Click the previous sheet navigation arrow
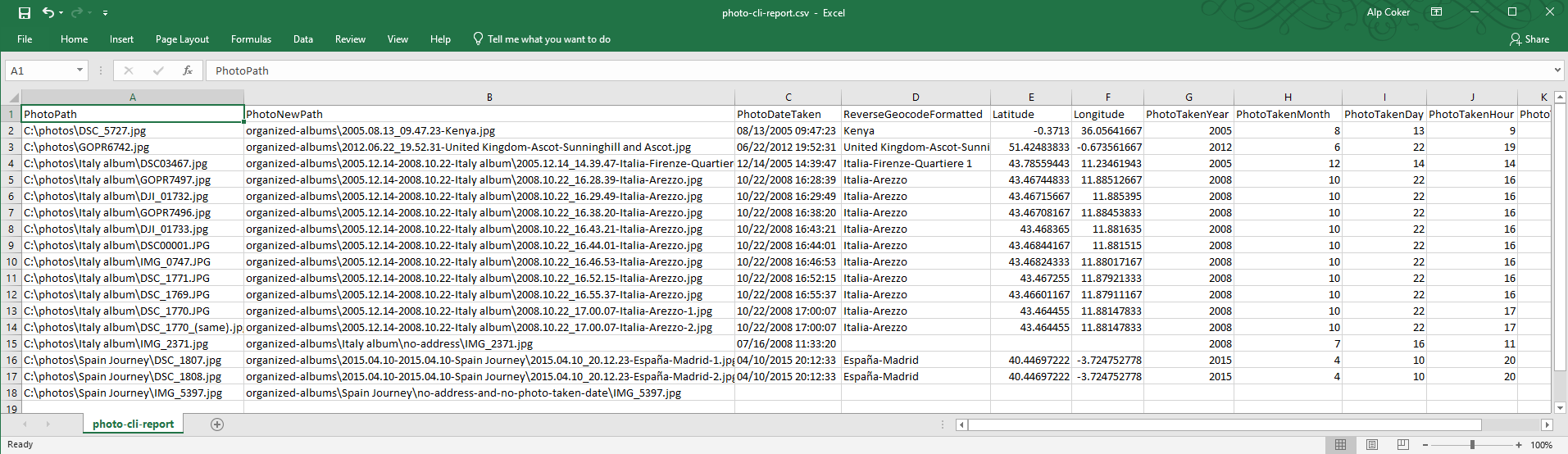 tap(25, 424)
